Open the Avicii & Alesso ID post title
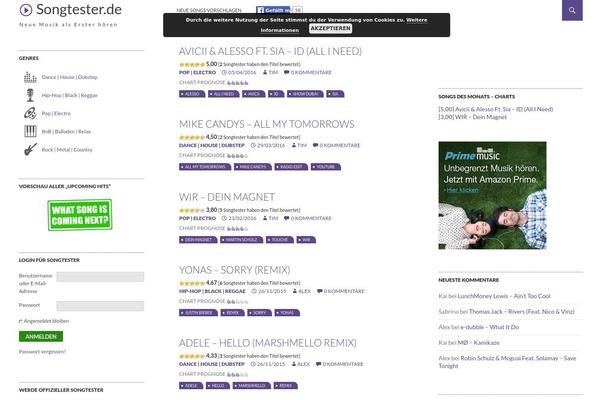This screenshot has height=400, width=600. pyautogui.click(x=270, y=51)
